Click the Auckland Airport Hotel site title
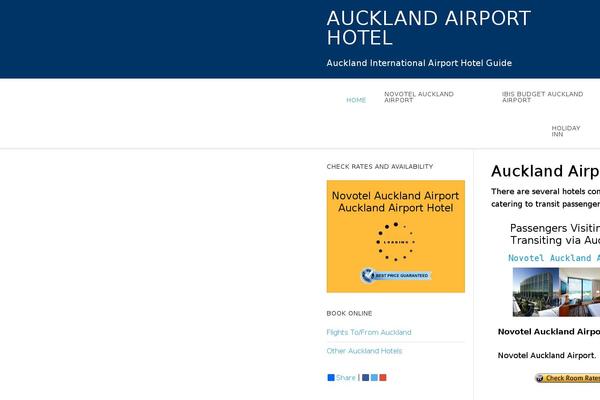Viewport: 600px width, 400px height. tap(428, 28)
